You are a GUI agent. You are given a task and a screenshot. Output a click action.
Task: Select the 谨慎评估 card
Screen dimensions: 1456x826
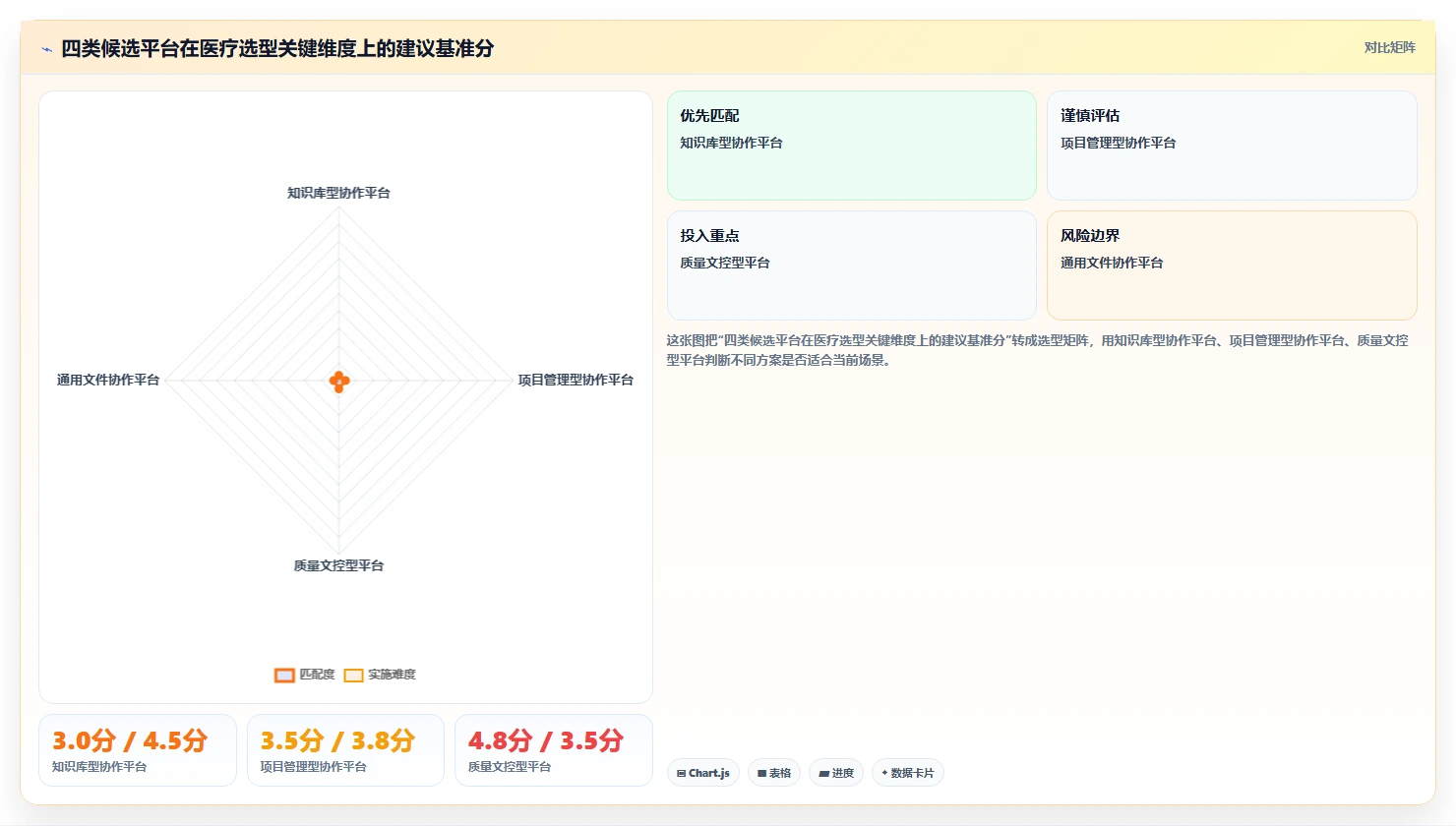(1232, 146)
